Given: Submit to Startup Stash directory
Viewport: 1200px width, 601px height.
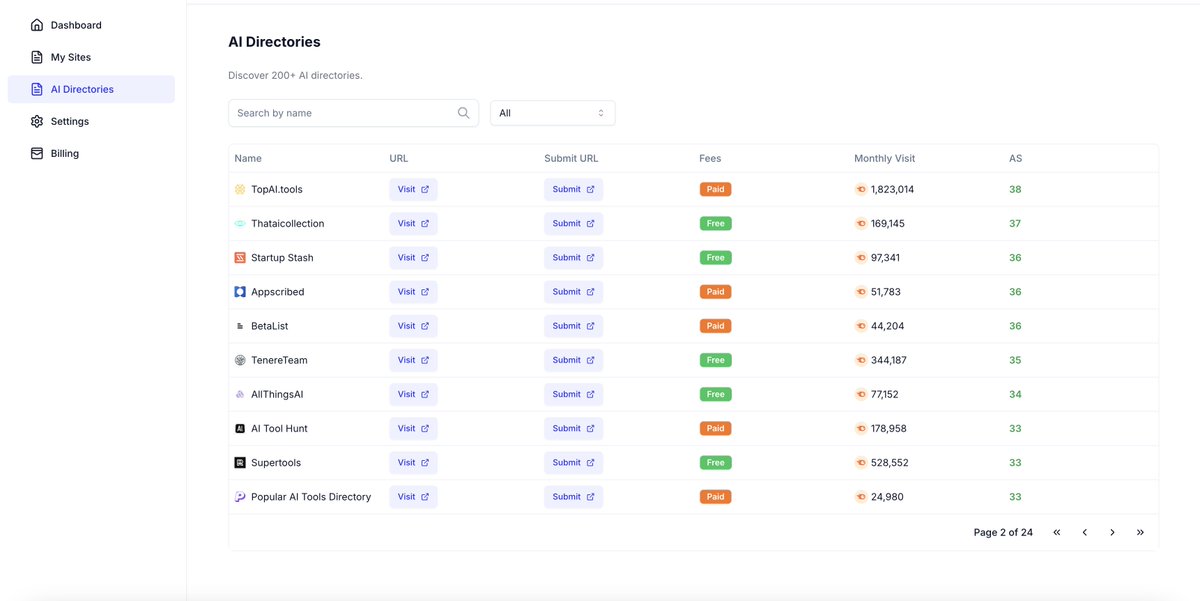Looking at the screenshot, I should (x=574, y=257).
